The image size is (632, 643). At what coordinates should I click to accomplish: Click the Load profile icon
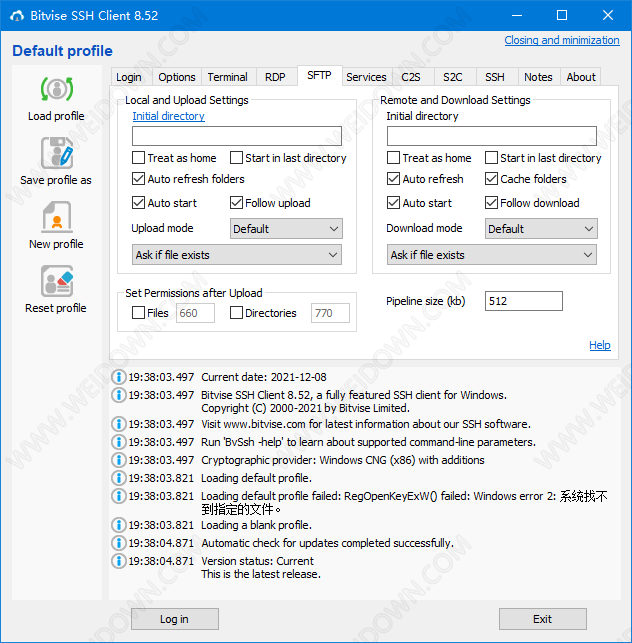[57, 89]
